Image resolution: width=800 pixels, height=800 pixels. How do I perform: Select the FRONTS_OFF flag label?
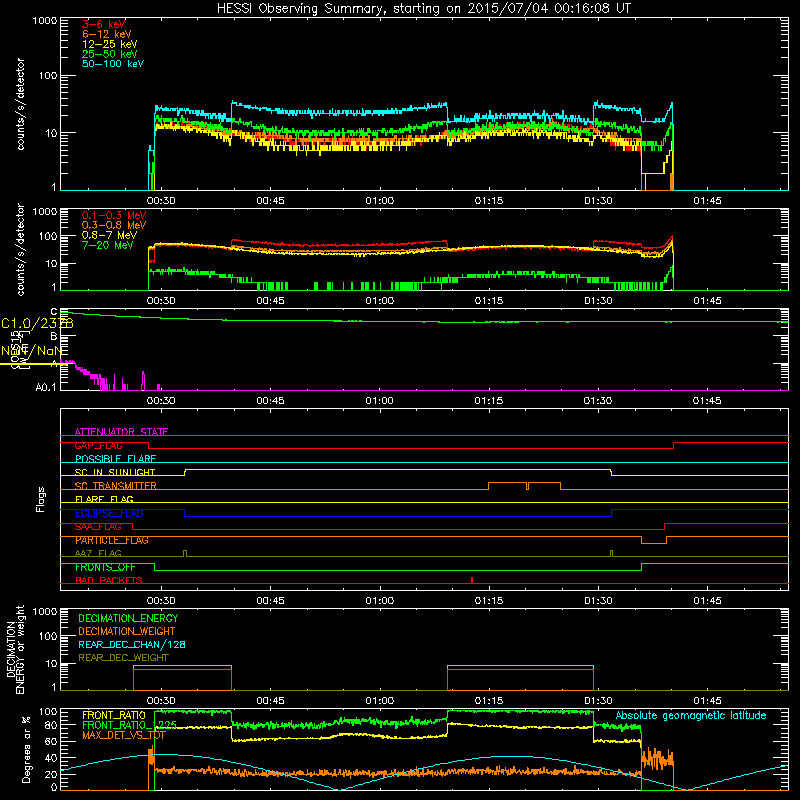[x=105, y=567]
